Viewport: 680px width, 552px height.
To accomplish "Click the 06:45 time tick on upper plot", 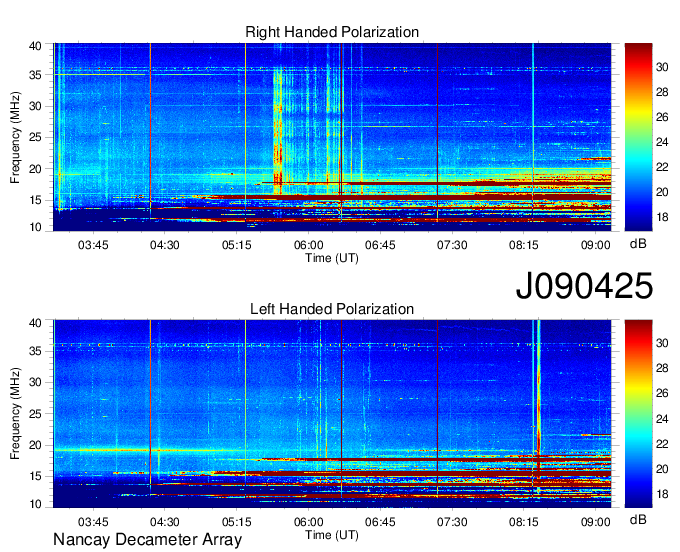I will pos(380,245).
